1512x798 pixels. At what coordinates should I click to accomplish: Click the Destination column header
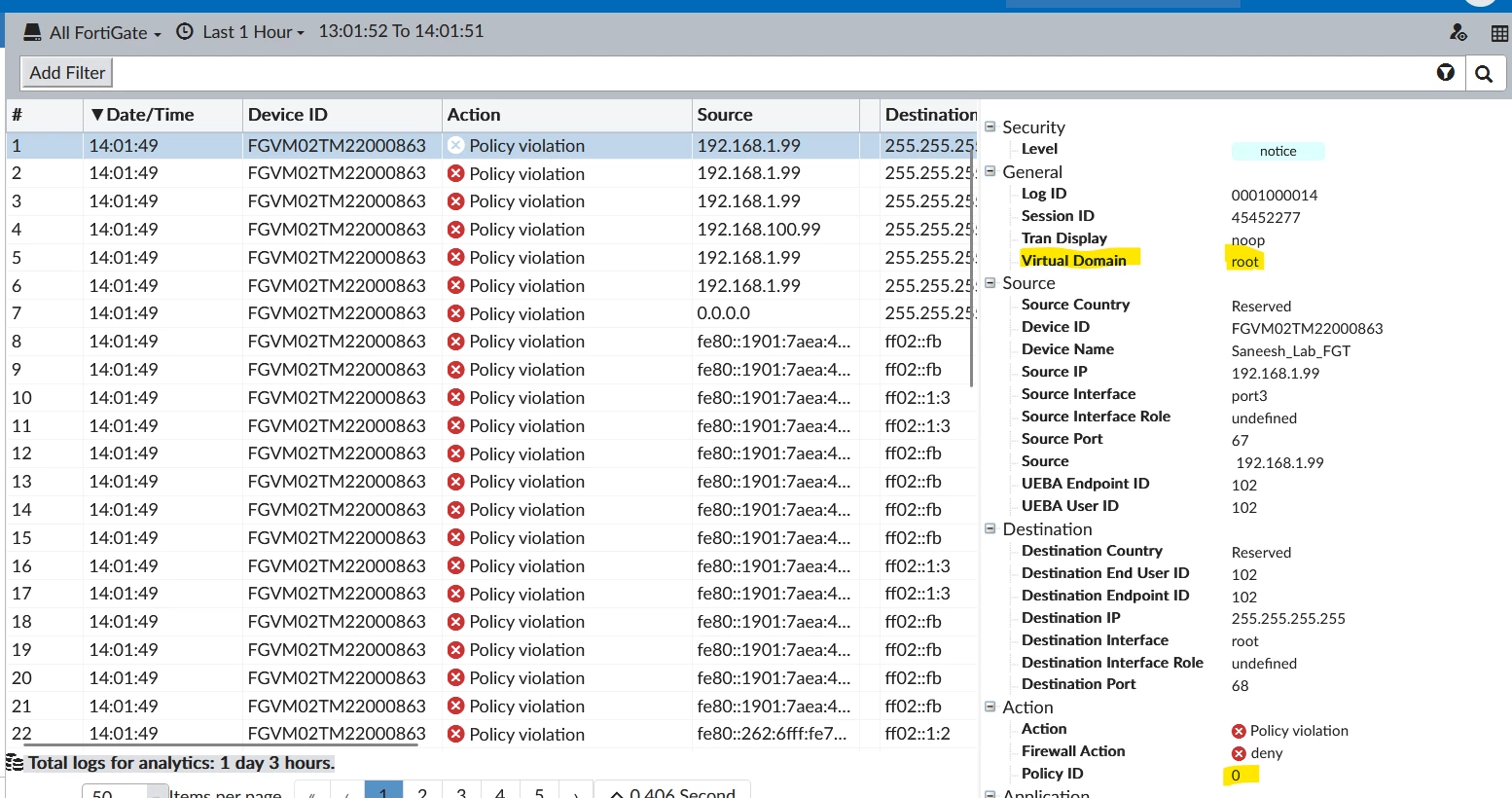(x=929, y=115)
